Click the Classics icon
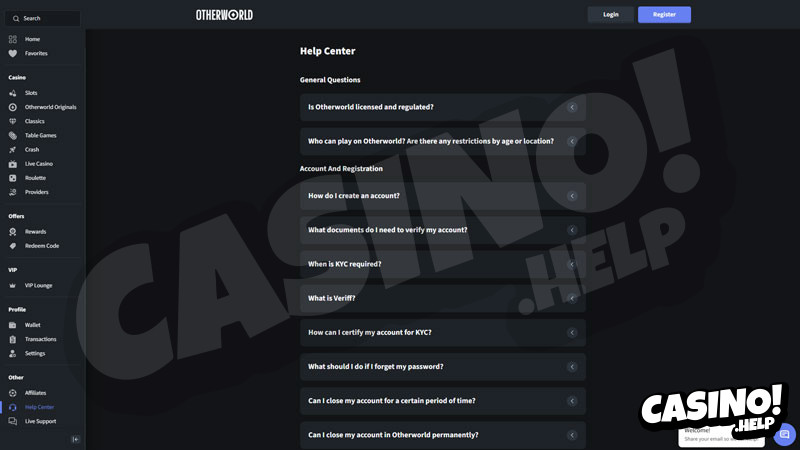 click(x=13, y=121)
